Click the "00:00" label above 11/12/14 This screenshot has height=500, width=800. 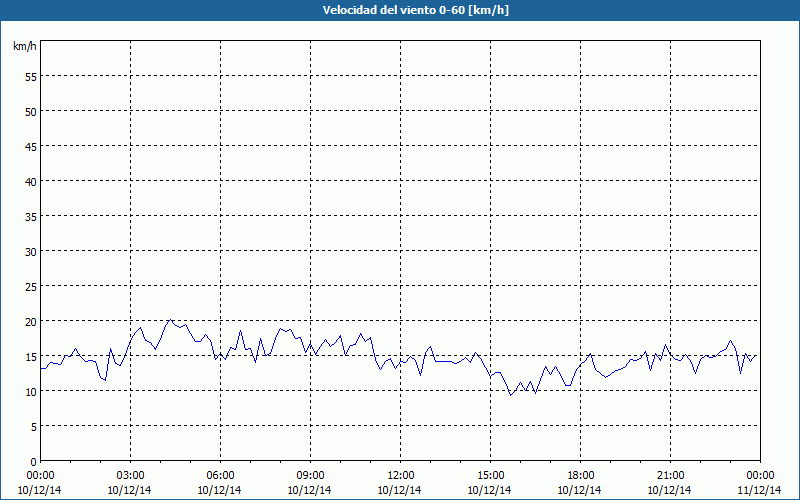[760, 476]
